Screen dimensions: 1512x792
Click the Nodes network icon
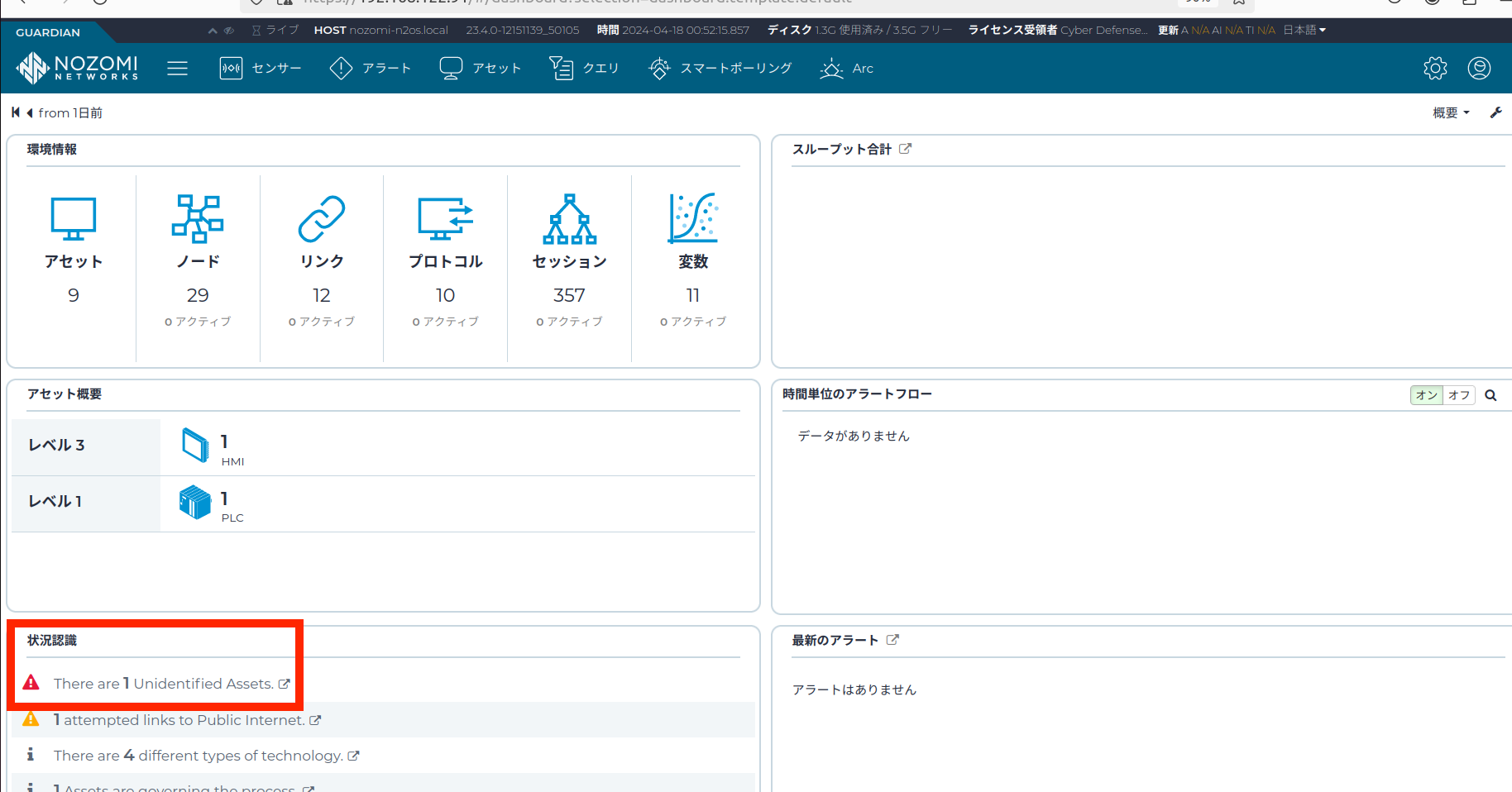click(198, 218)
